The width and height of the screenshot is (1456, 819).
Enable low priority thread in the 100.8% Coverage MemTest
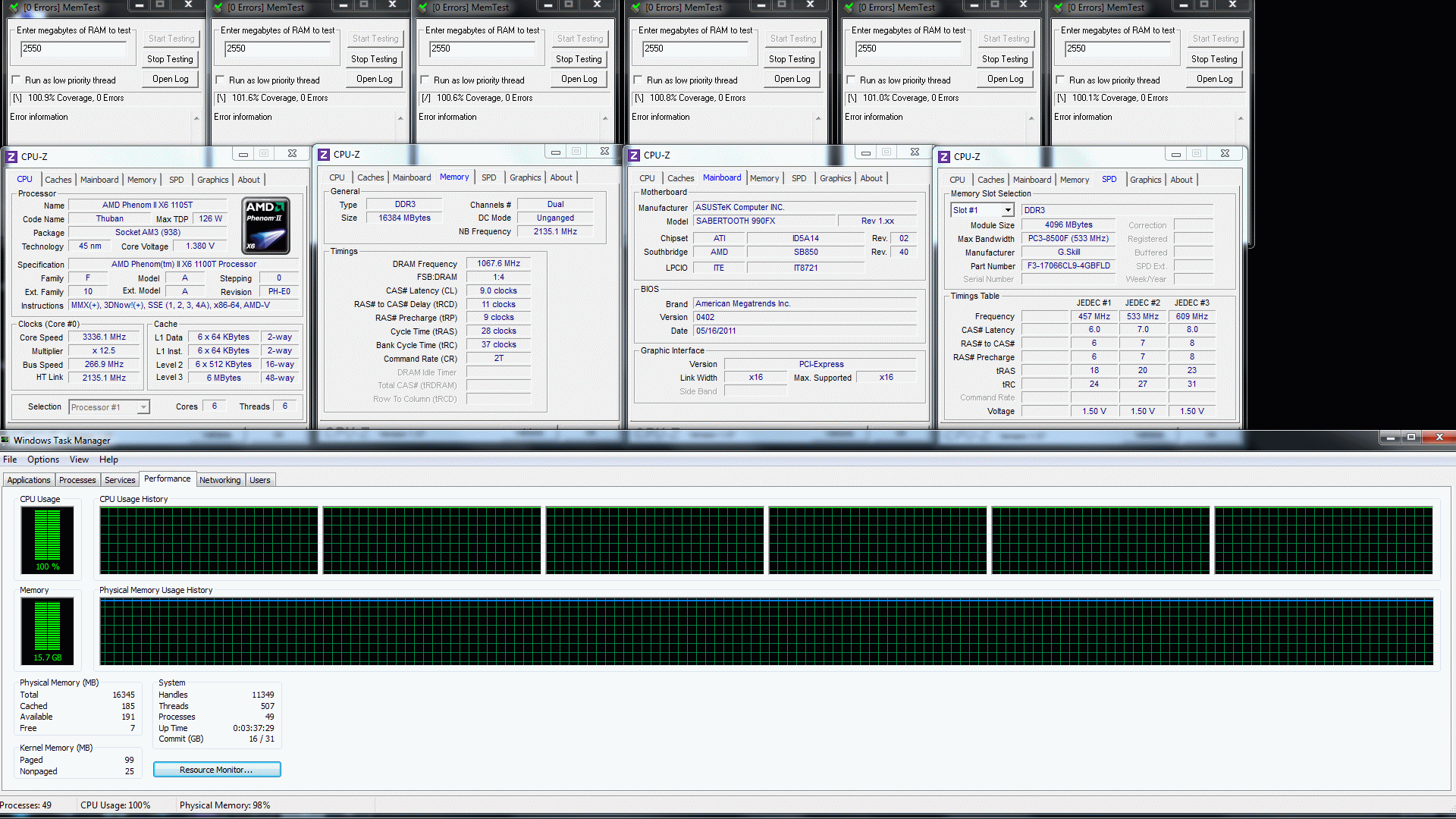point(638,80)
